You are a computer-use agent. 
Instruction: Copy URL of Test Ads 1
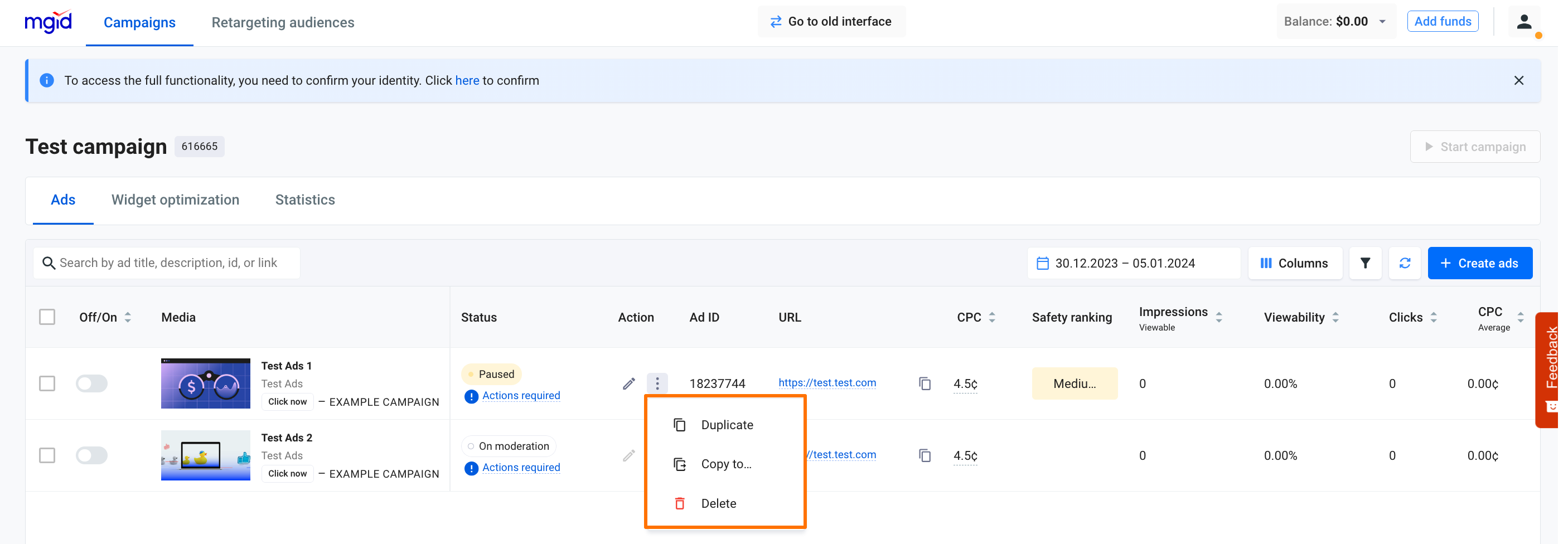[925, 383]
